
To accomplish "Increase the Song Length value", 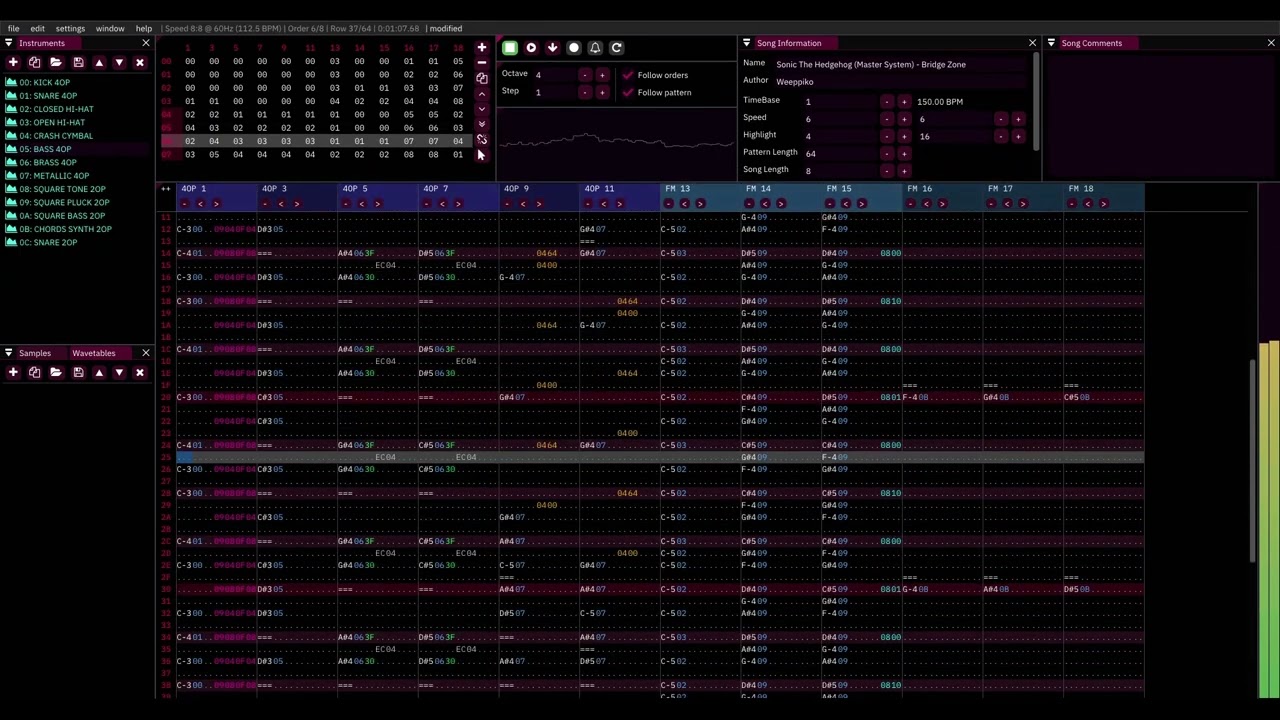I will pyautogui.click(x=904, y=171).
